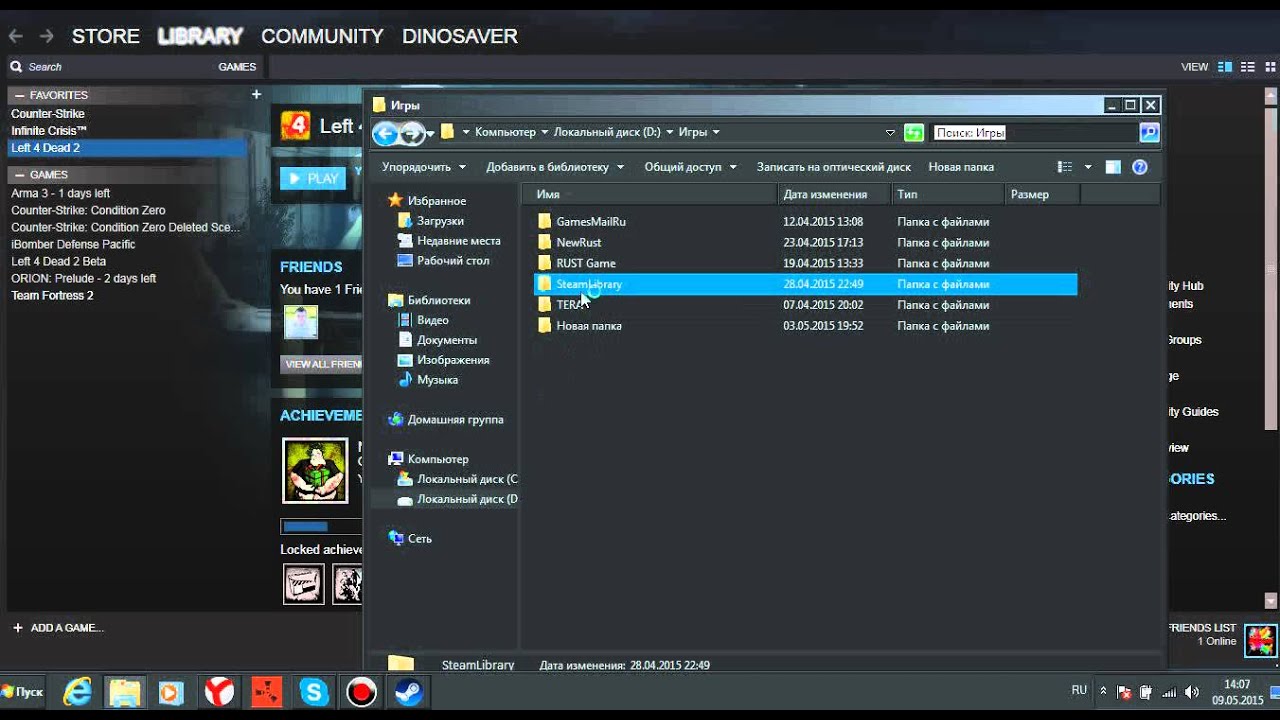This screenshot has height=720, width=1280.
Task: Click the Компьютер breadcrumb segment
Action: point(505,132)
